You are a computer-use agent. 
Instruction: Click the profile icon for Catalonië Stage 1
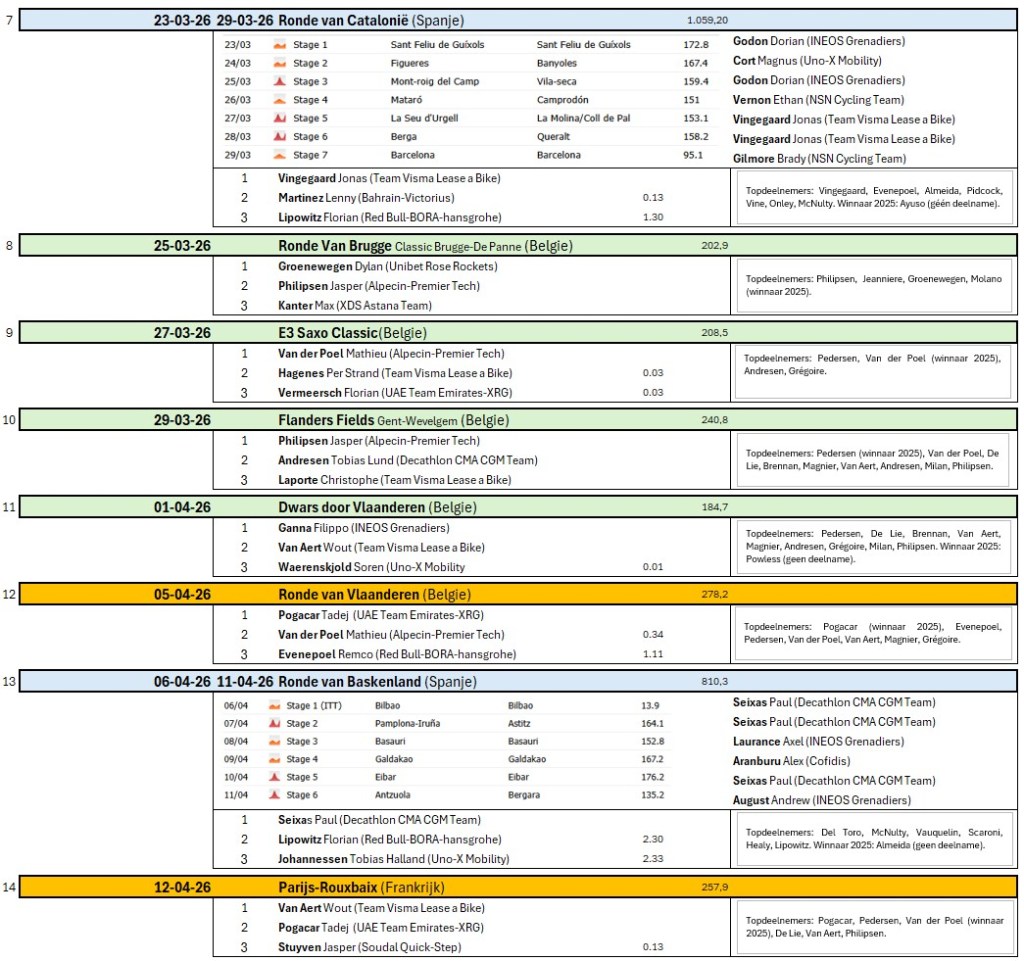(x=280, y=45)
